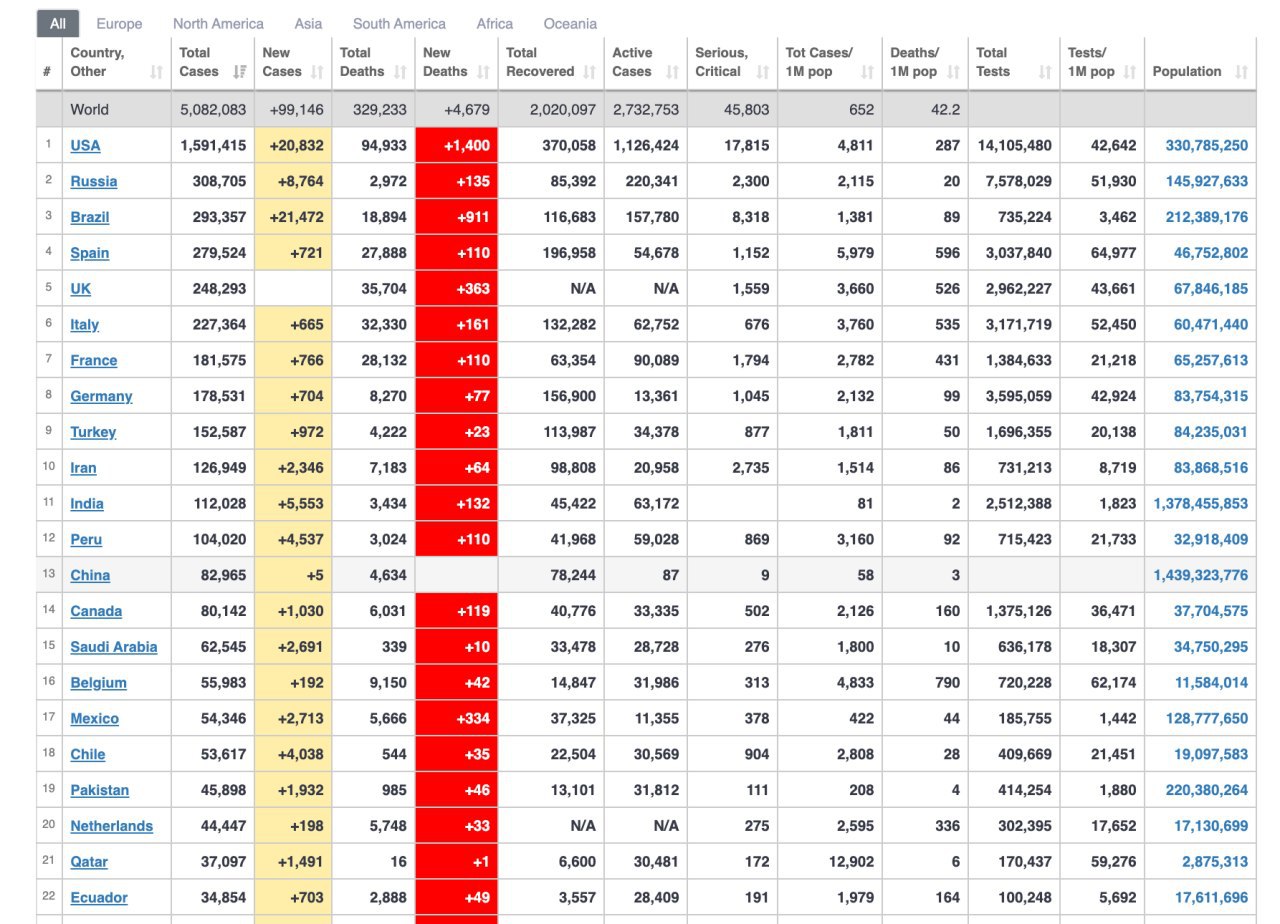
Task: Click USA total tests 14,105,480
Action: pos(1014,145)
